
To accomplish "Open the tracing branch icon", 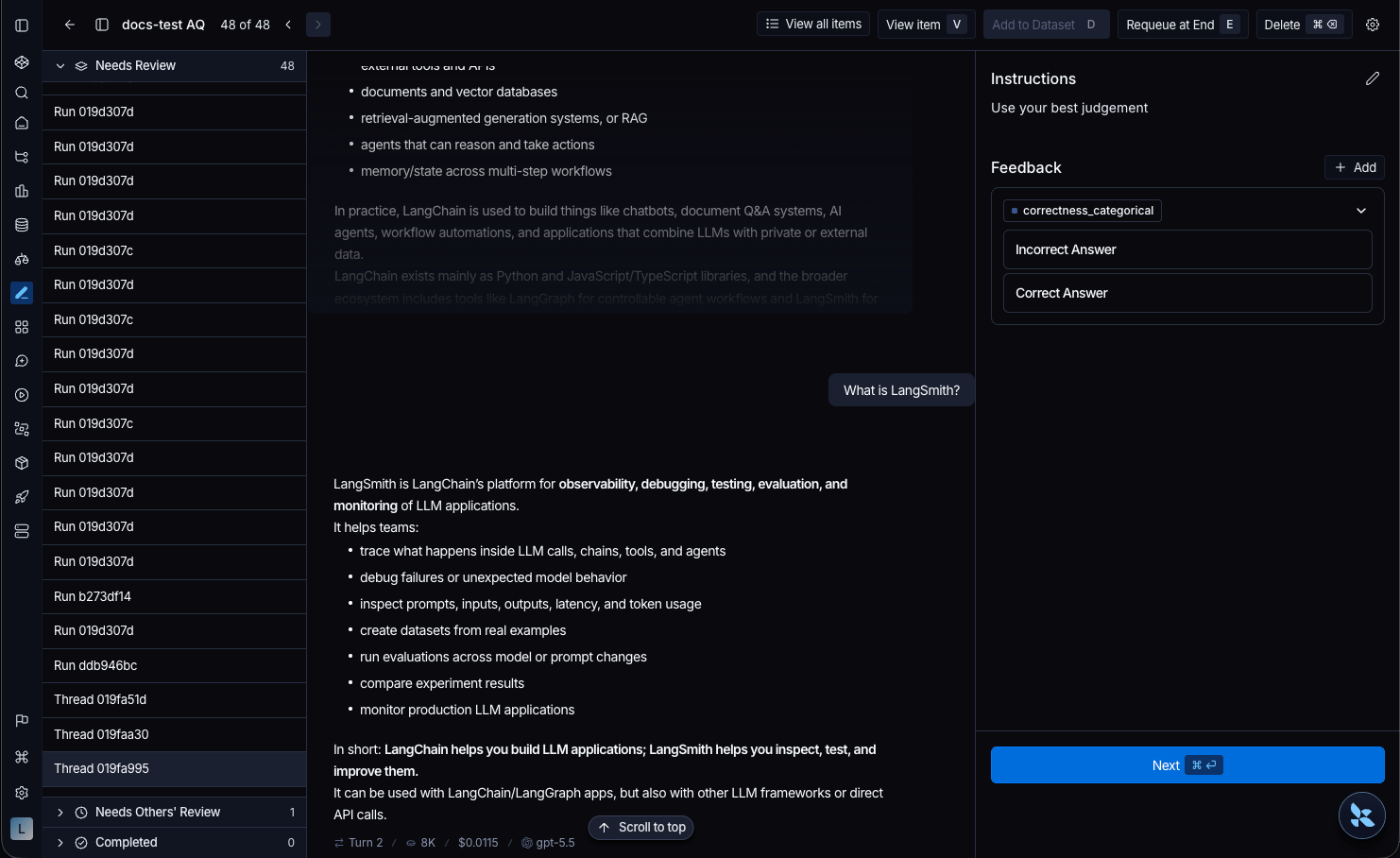I will [x=22, y=157].
